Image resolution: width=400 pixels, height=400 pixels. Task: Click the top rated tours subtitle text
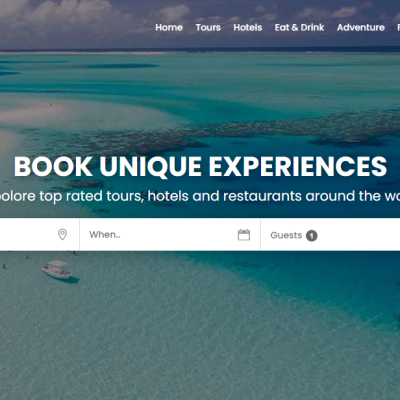[x=200, y=196]
